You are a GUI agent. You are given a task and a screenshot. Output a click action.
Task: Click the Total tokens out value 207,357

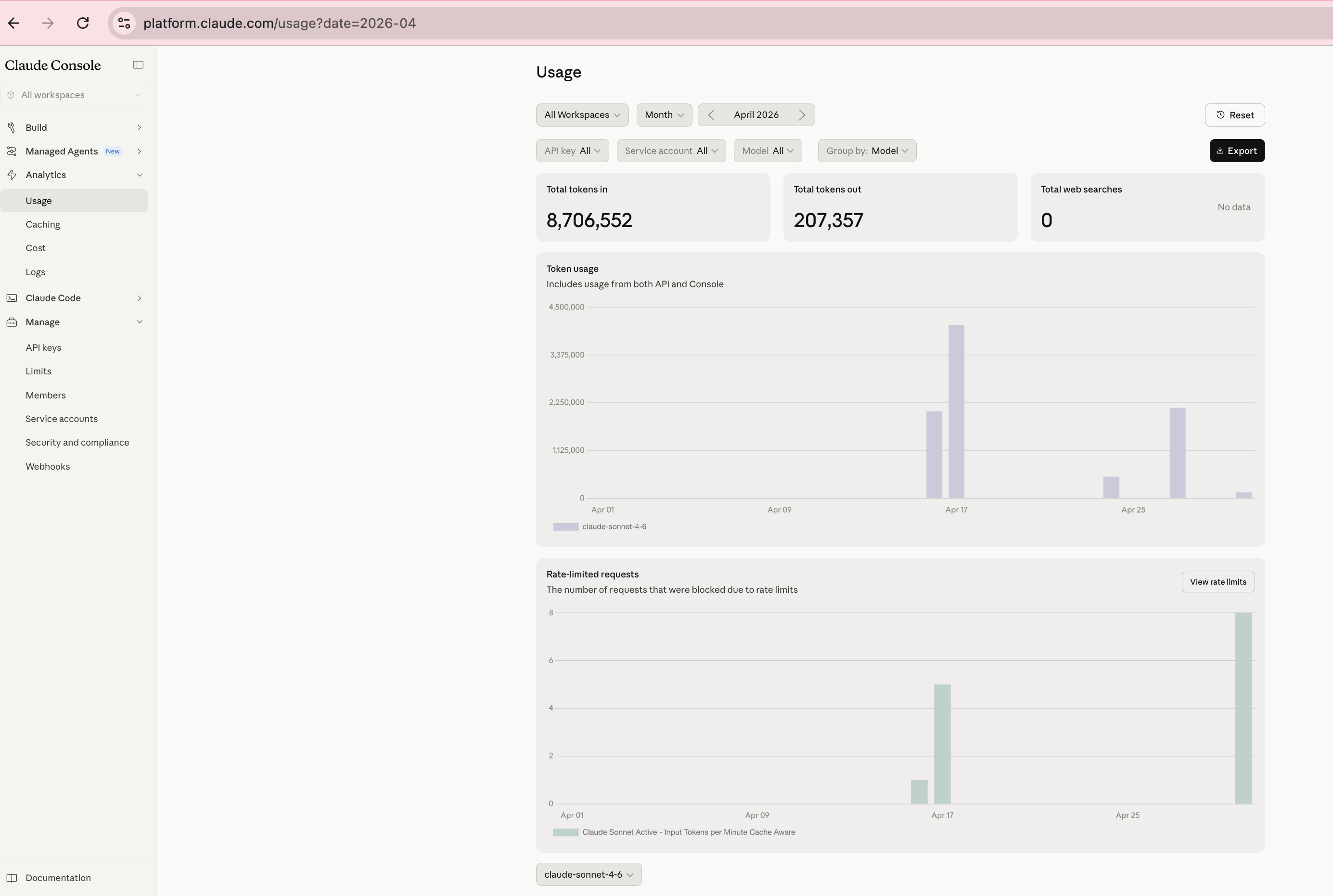pos(829,220)
